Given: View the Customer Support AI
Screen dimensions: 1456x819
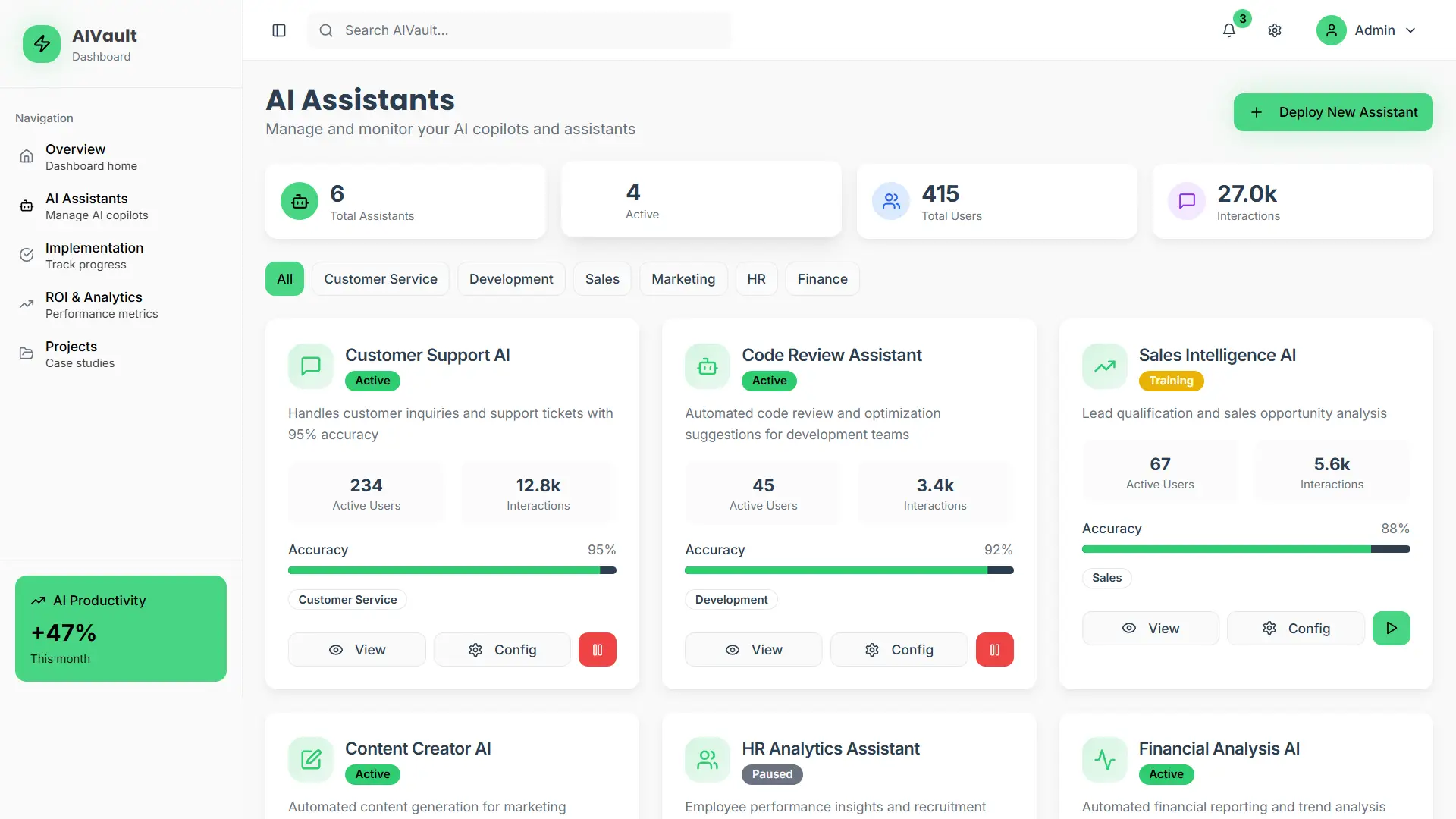Looking at the screenshot, I should tap(356, 650).
